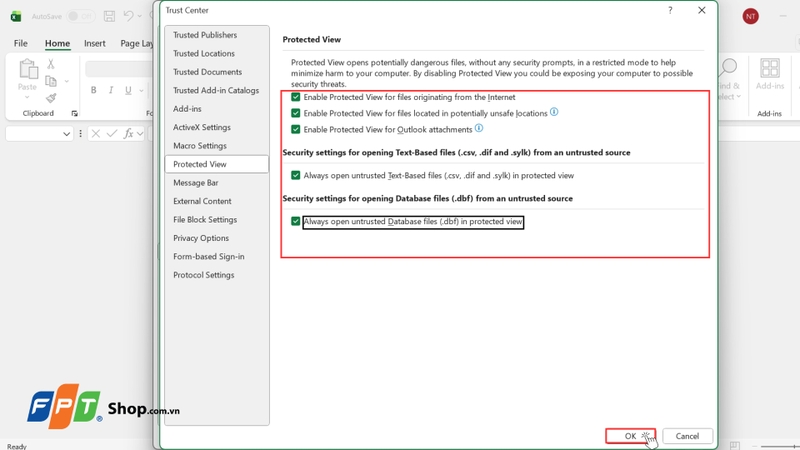Viewport: 800px width, 450px height.
Task: Click the Find & Select magnifier icon
Action: [730, 66]
